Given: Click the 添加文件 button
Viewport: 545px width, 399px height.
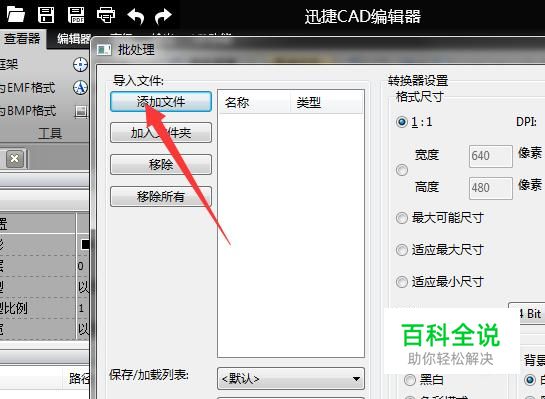Looking at the screenshot, I should (x=161, y=101).
